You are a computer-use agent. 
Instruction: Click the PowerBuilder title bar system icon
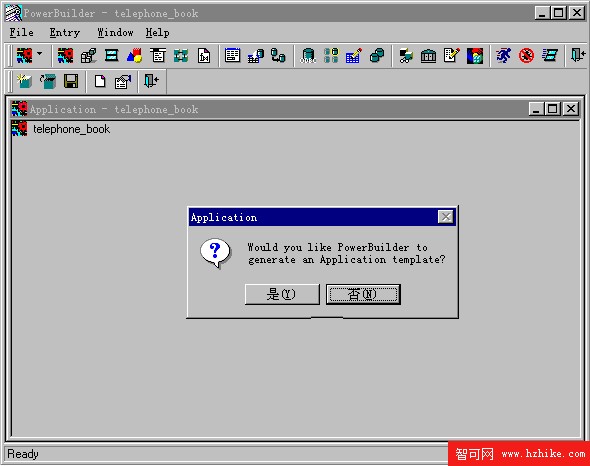(x=14, y=13)
